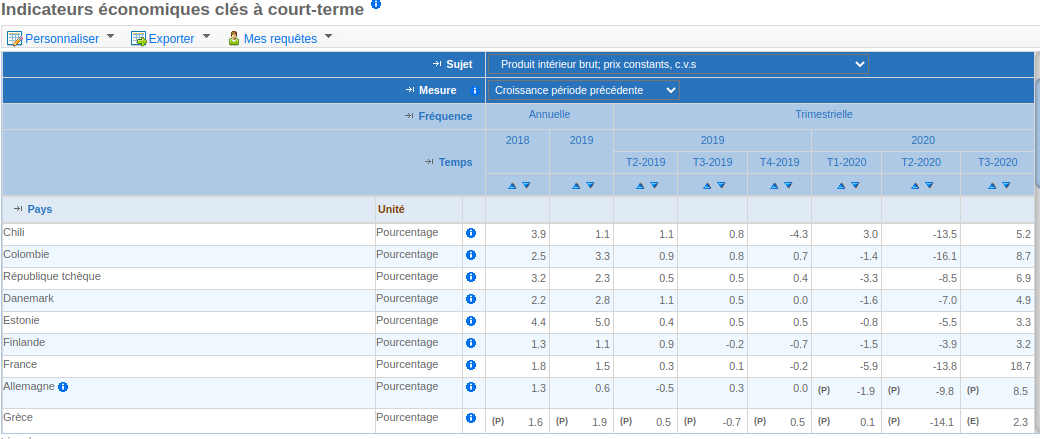
Task: Click the Temps dimension link
Action: tap(455, 162)
